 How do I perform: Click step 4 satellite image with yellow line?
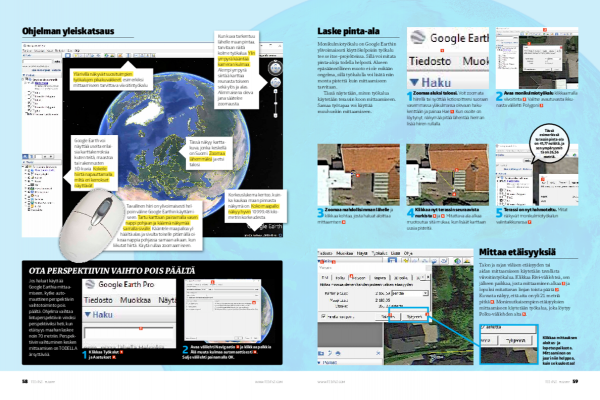click(447, 175)
